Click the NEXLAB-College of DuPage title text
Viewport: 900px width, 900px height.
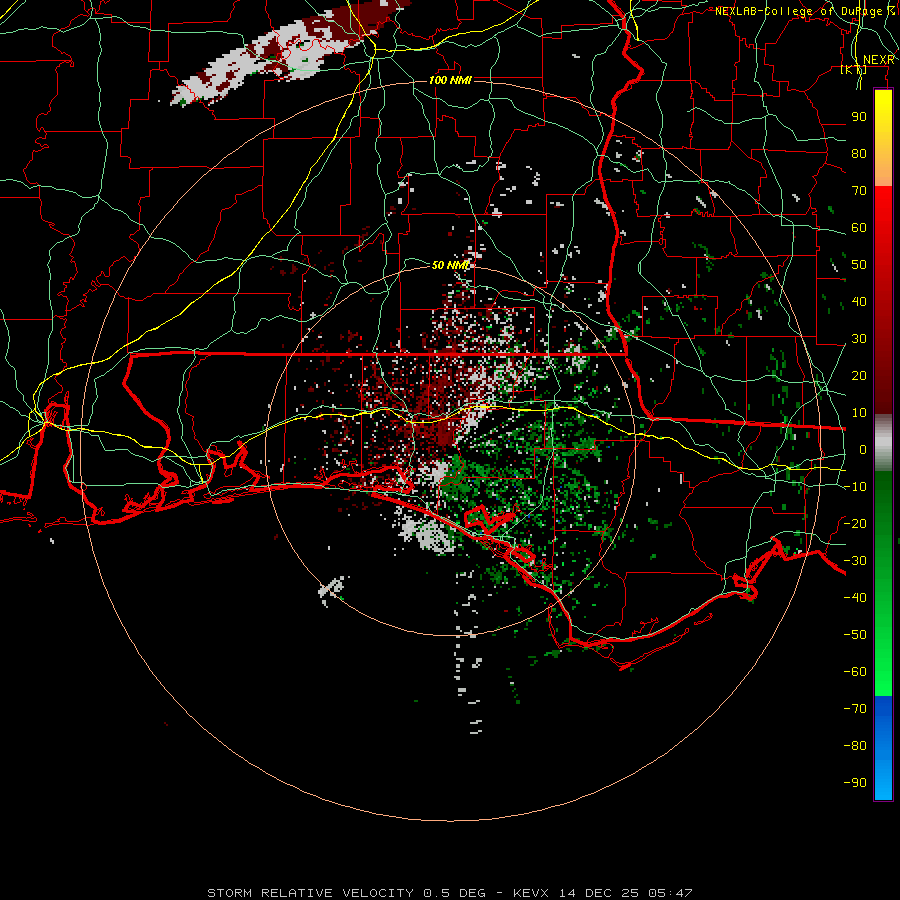(x=806, y=10)
